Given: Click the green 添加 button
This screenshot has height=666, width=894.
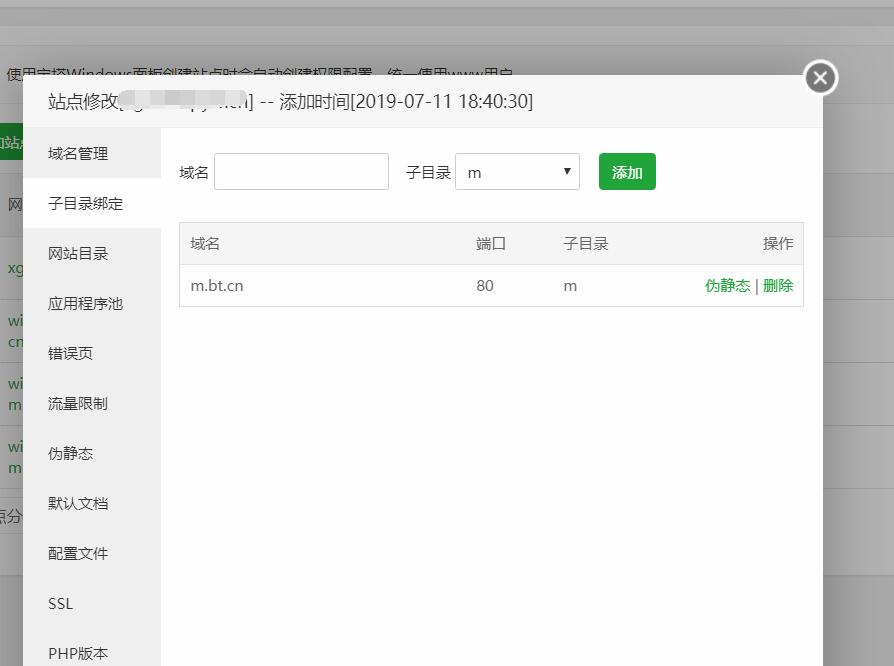Looking at the screenshot, I should point(627,172).
